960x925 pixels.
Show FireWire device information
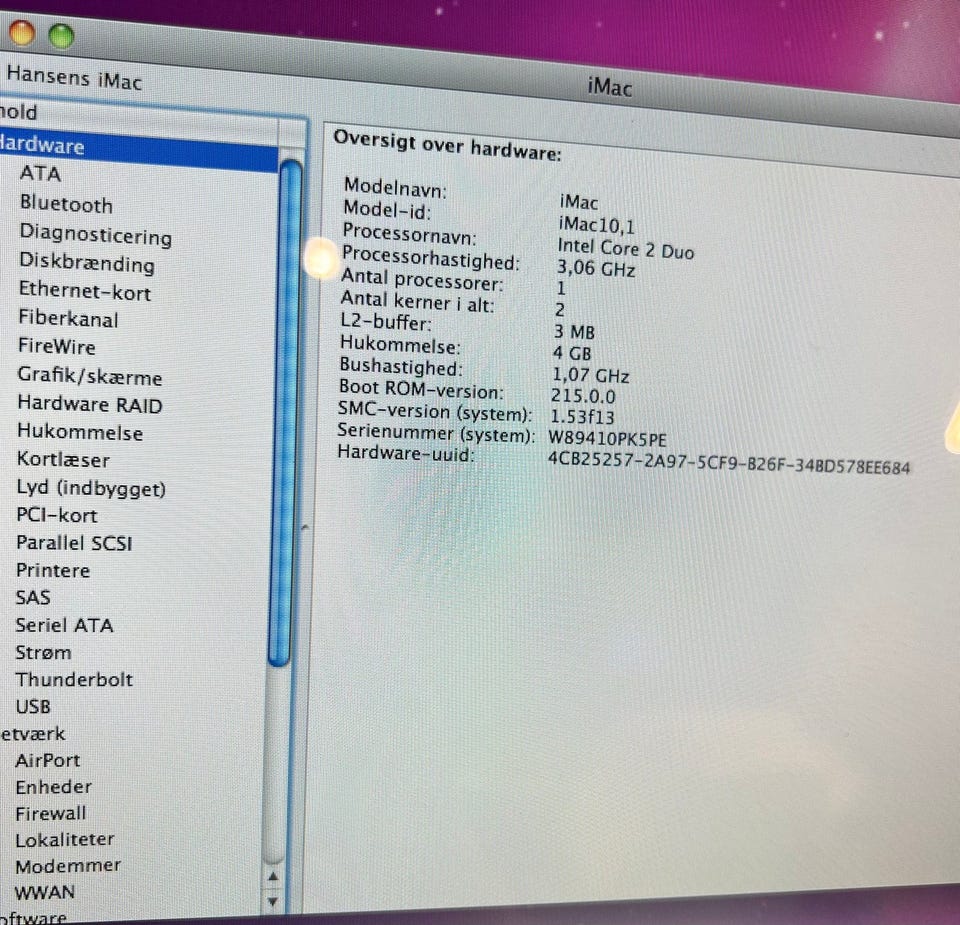(56, 346)
